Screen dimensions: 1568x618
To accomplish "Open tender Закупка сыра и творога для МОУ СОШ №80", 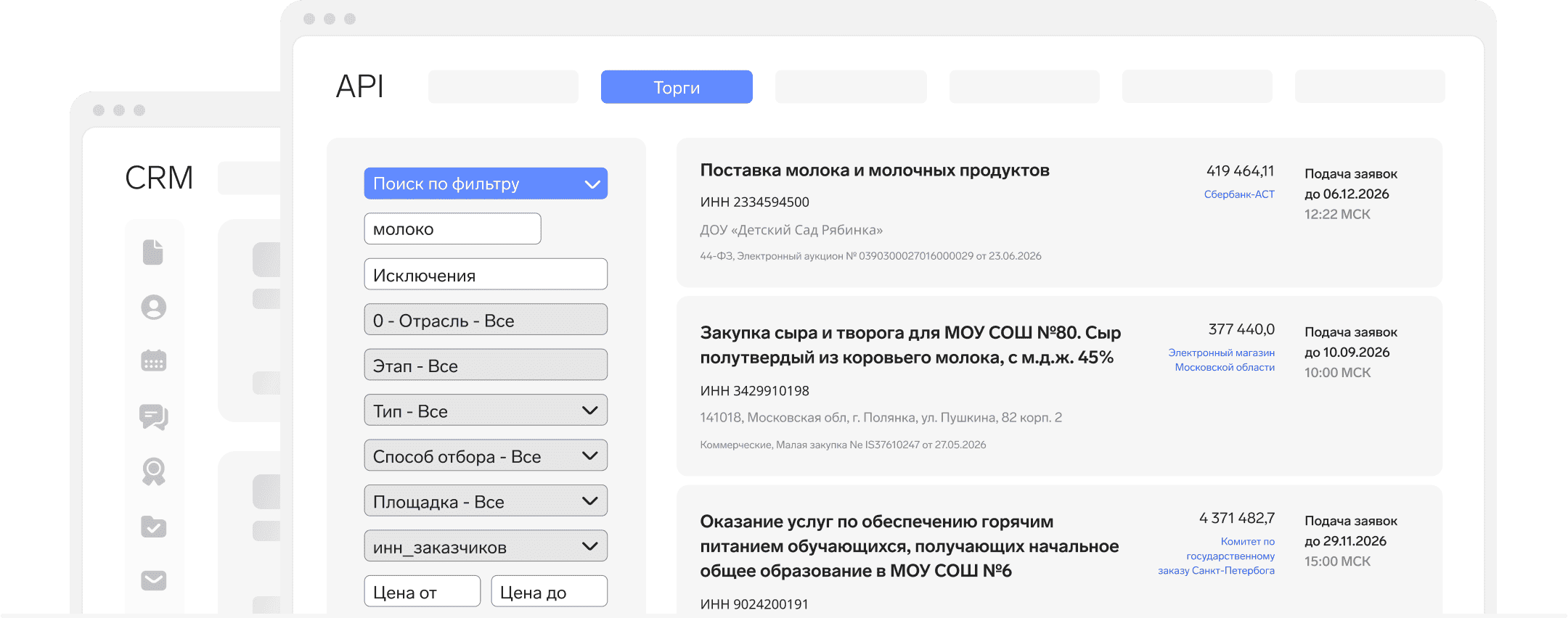I will 910,345.
